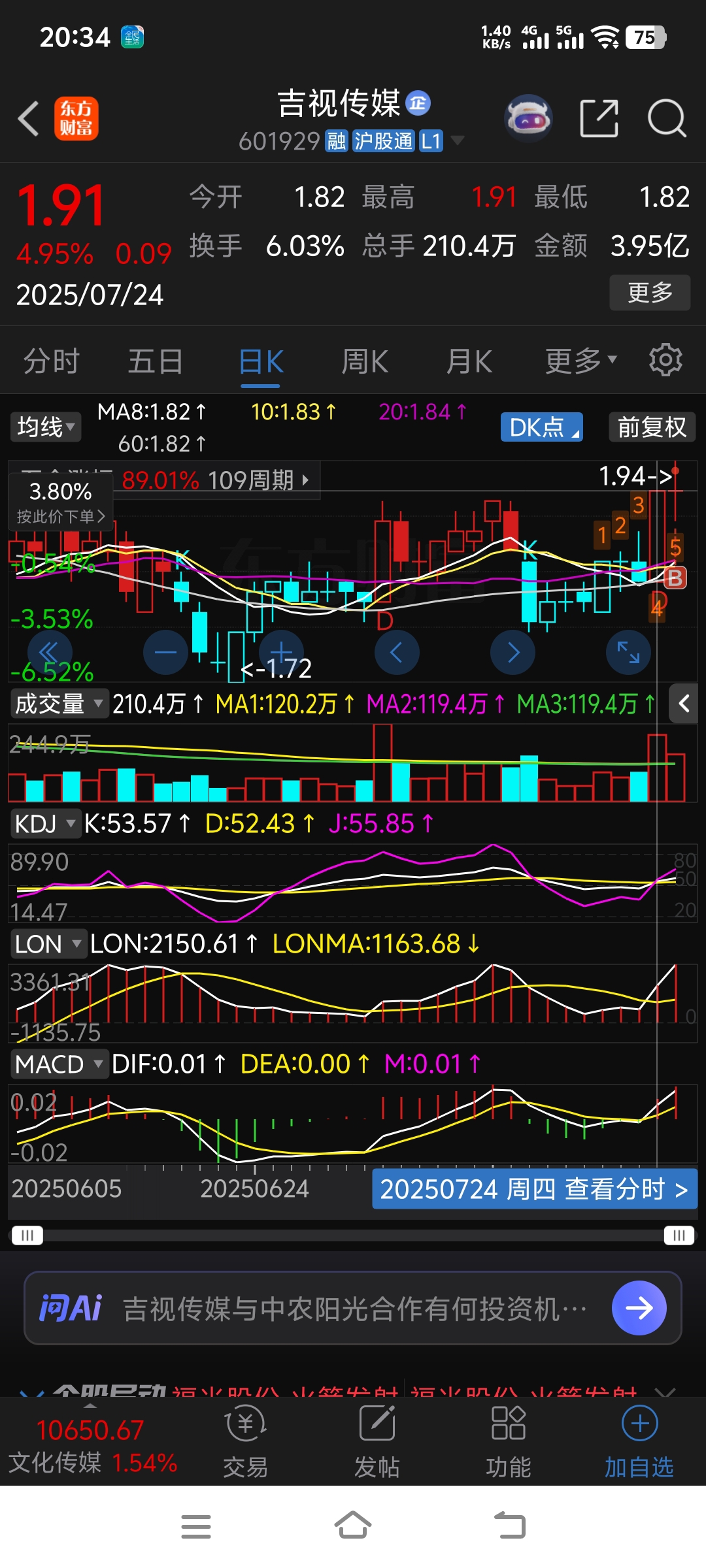This screenshot has width=706, height=1568.
Task: Zoom out chart with minus button
Action: 165,652
